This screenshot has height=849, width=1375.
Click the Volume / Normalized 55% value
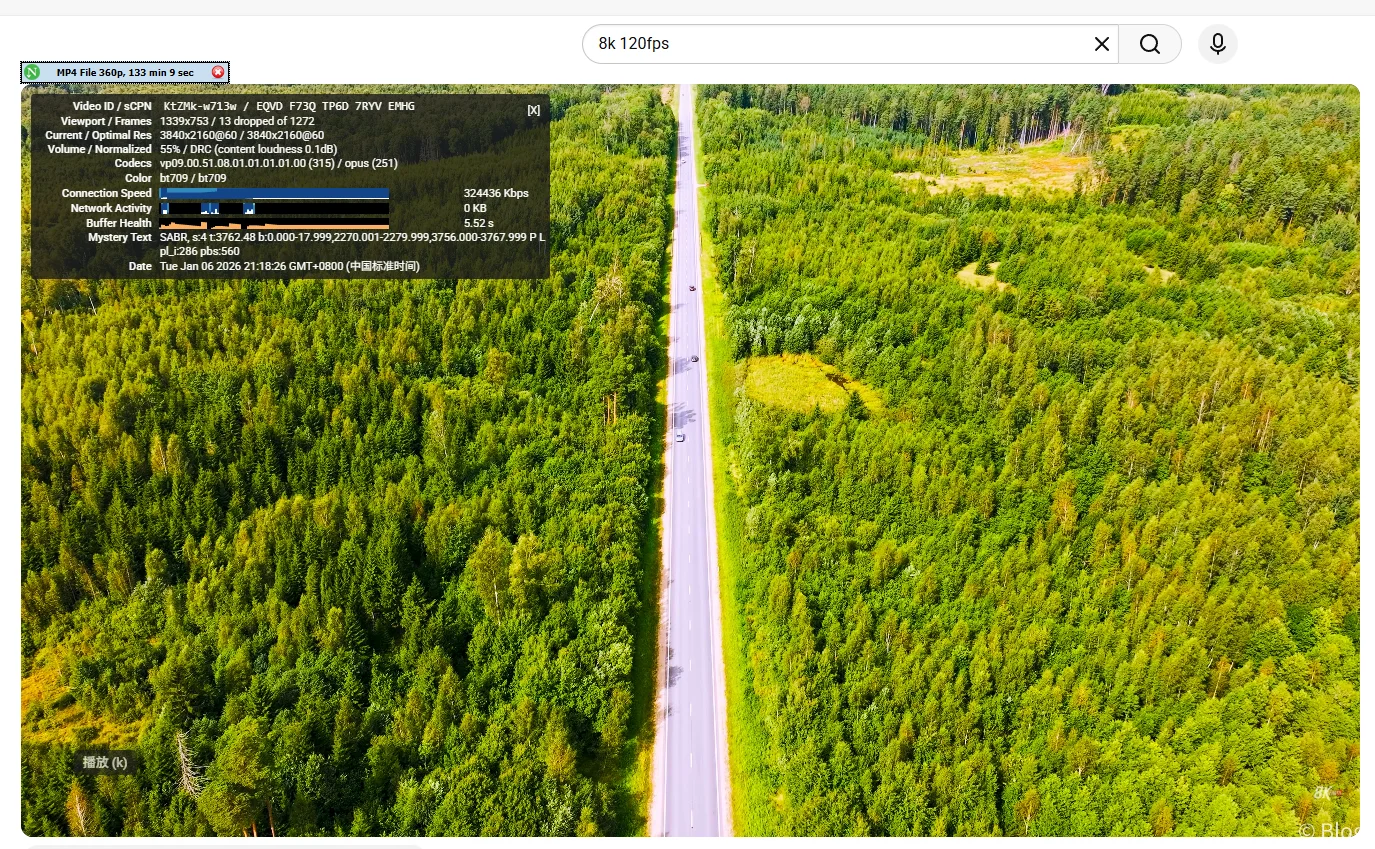[248, 149]
